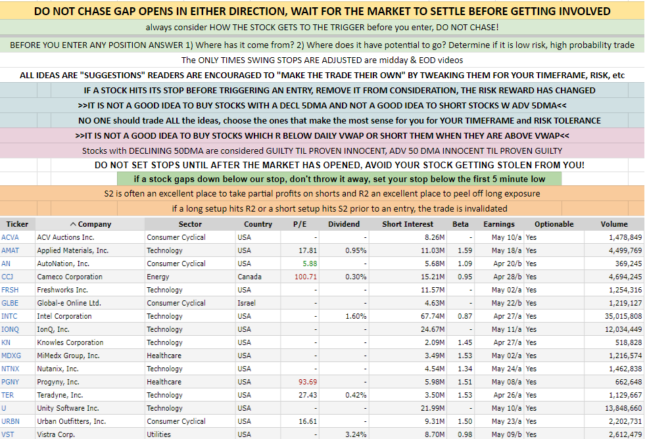Open the URBN ticker link

tap(10, 422)
